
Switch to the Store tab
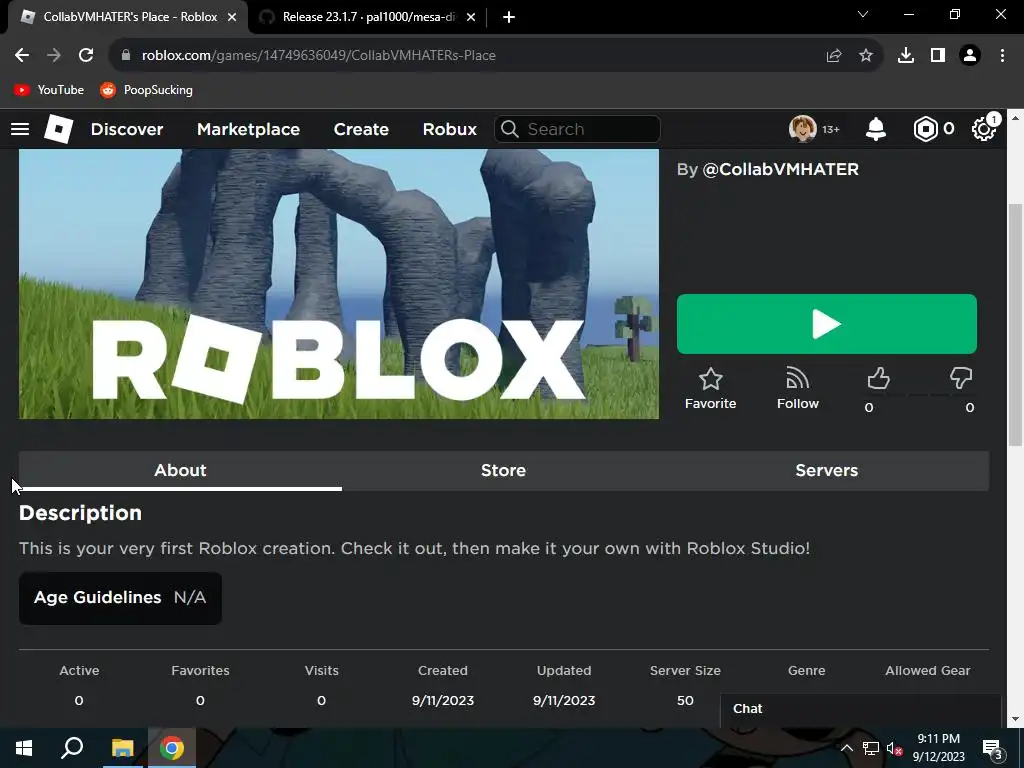pos(504,470)
